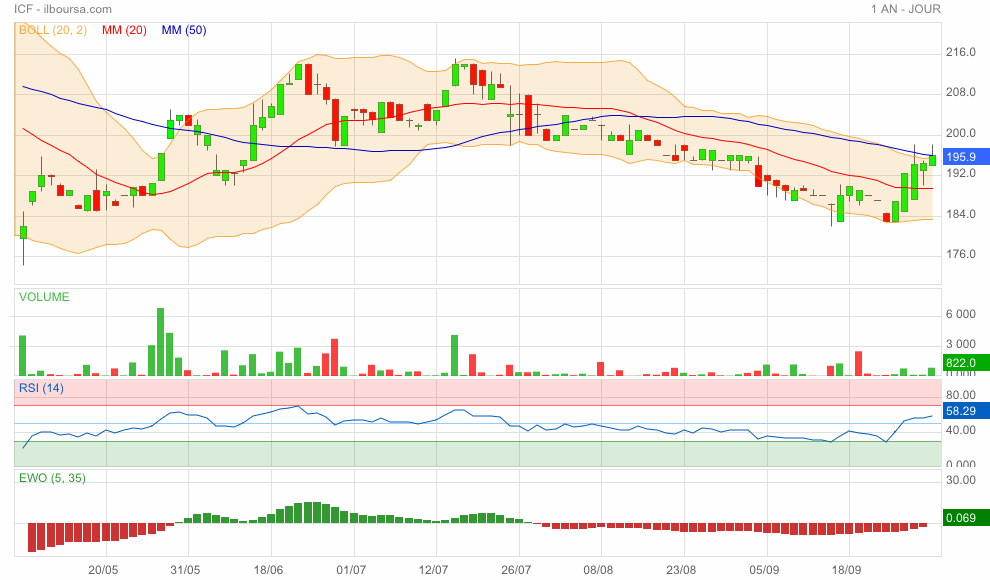Screen dimensions: 990x580
Task: Click the RSI (14) panel label
Action: tap(41, 388)
